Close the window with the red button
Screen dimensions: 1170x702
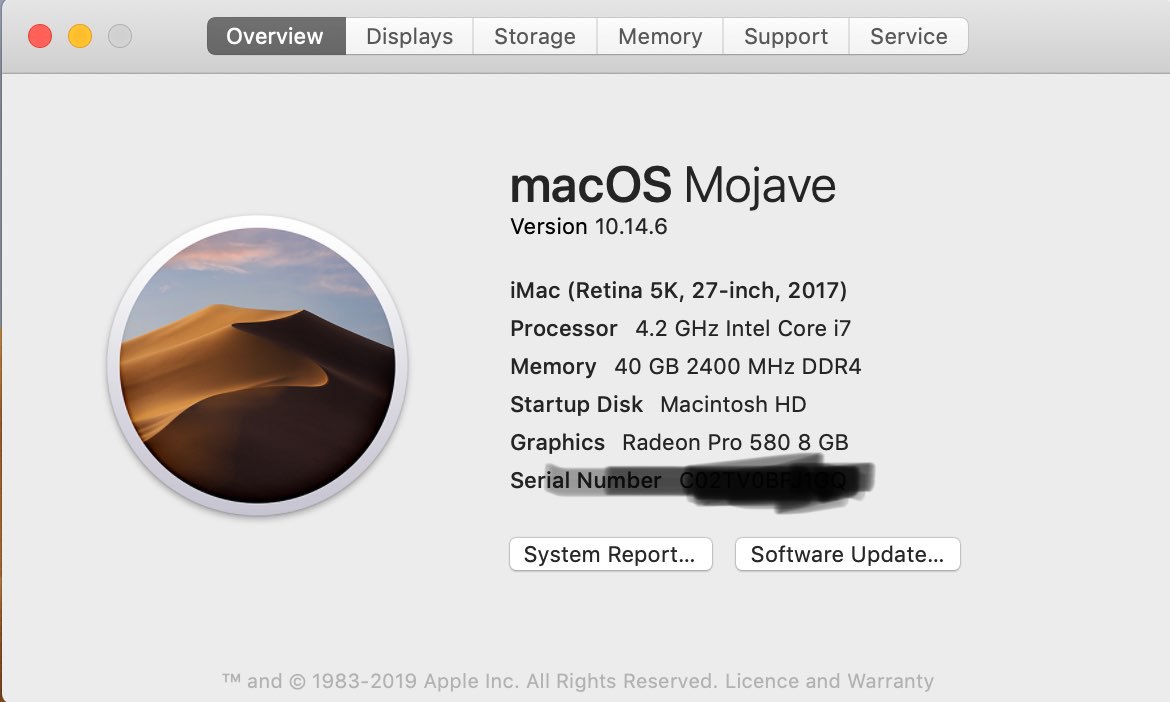40,36
